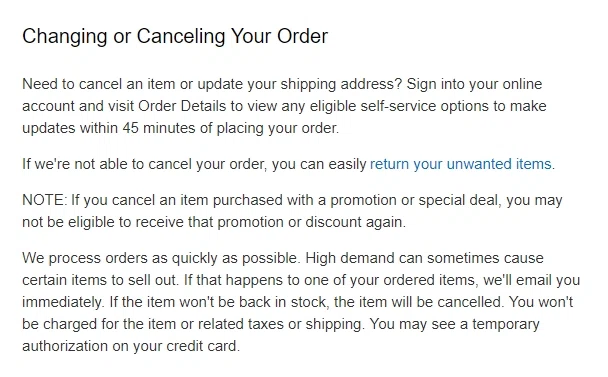Click the phrase 'eligible self-service options'
The height and width of the screenshot is (377, 608).
click(399, 106)
